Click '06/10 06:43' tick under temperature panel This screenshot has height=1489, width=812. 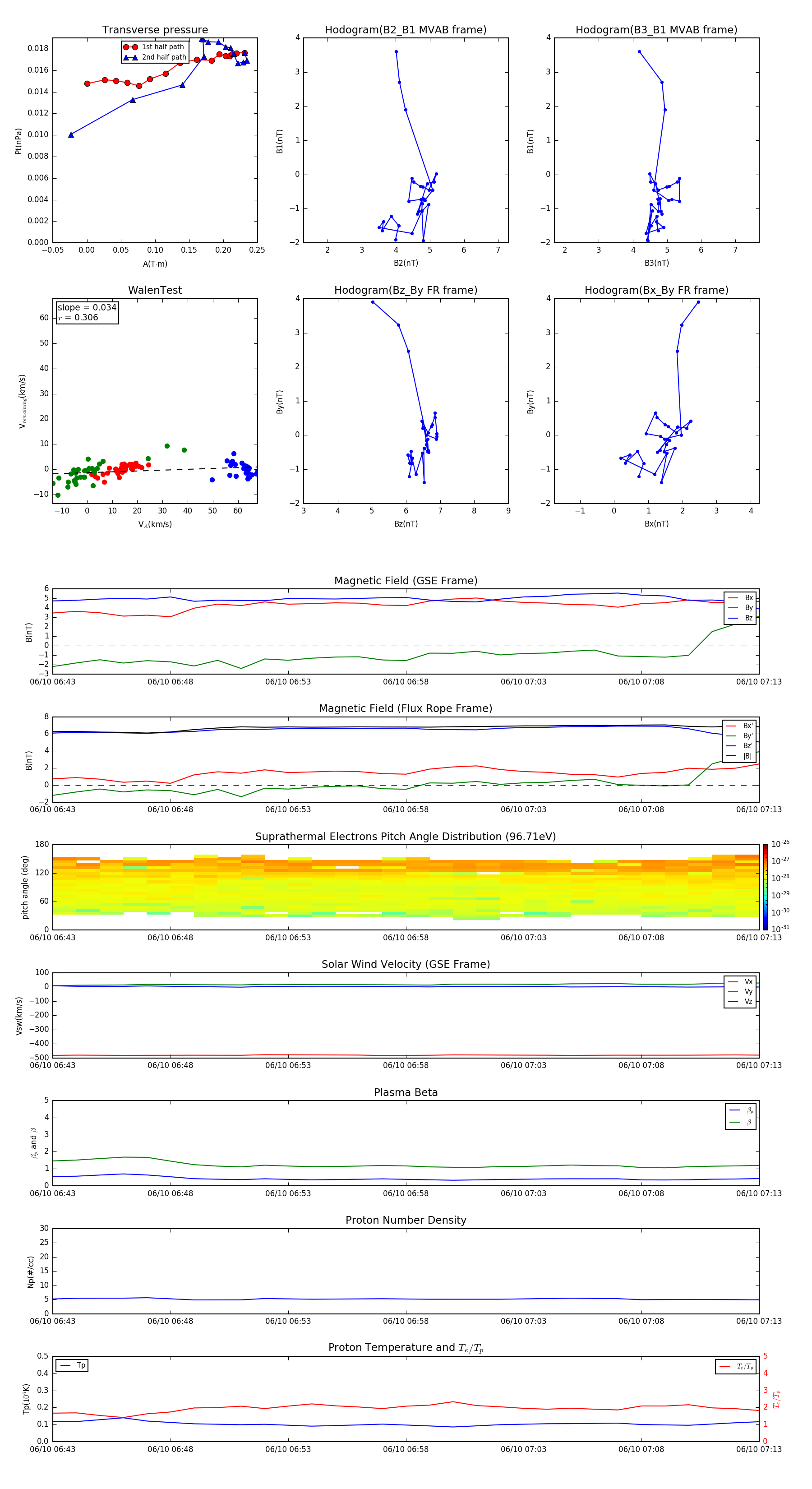click(x=53, y=1449)
